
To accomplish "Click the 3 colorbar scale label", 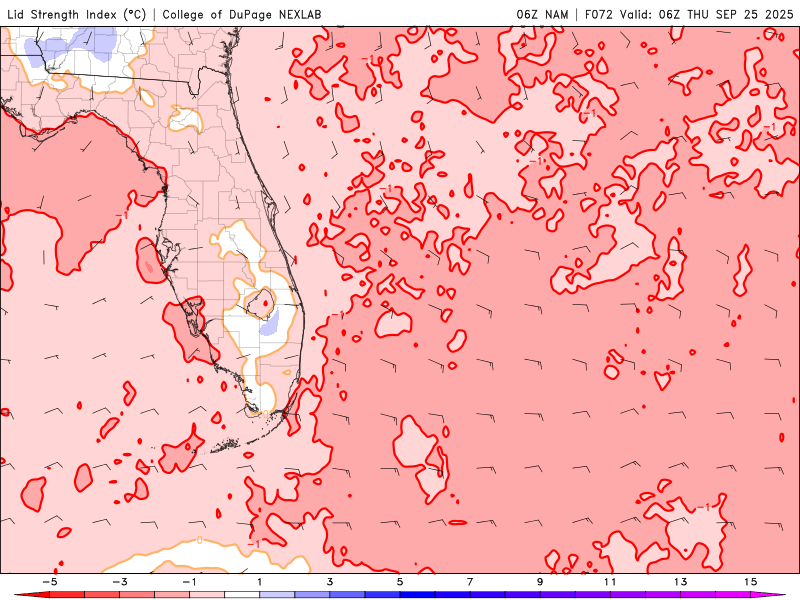I will 330,582.
